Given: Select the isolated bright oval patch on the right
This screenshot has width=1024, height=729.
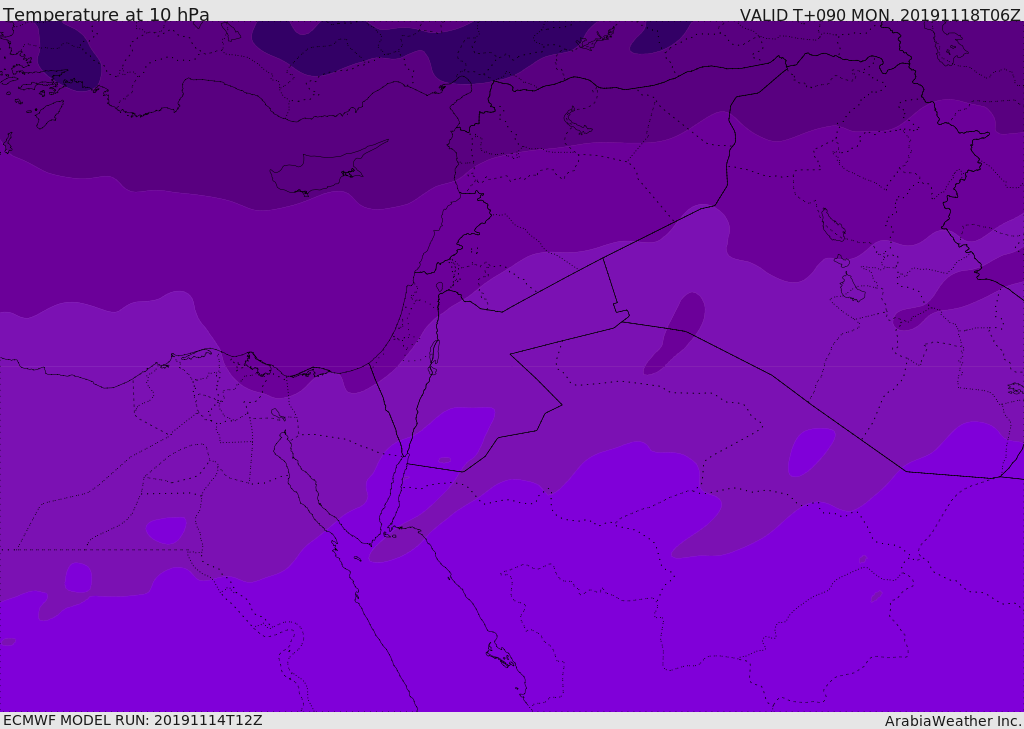Looking at the screenshot, I should coord(810,452).
